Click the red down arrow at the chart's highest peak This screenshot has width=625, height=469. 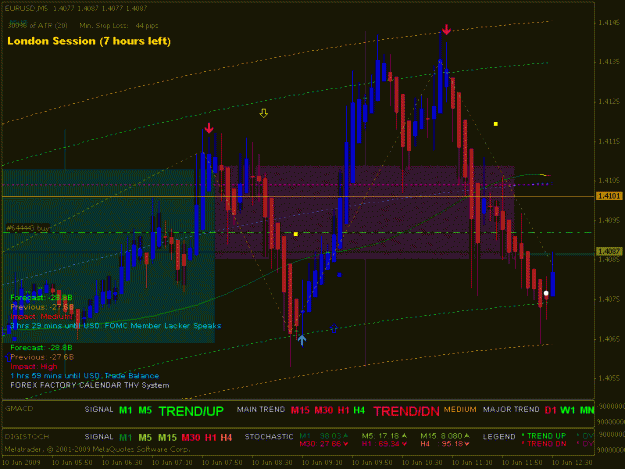click(x=446, y=29)
